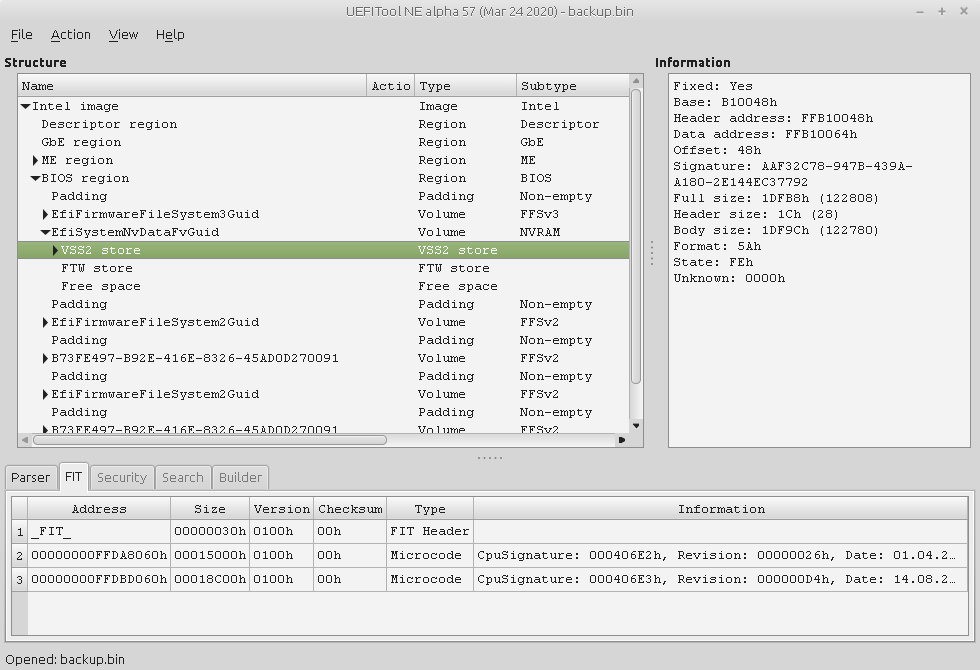Open the Action menu

[x=70, y=34]
